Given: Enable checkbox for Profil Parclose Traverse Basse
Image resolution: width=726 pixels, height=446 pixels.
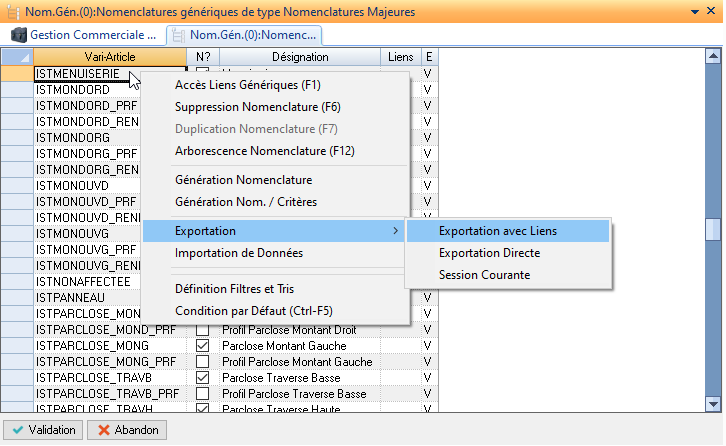Looking at the screenshot, I should coord(203,394).
